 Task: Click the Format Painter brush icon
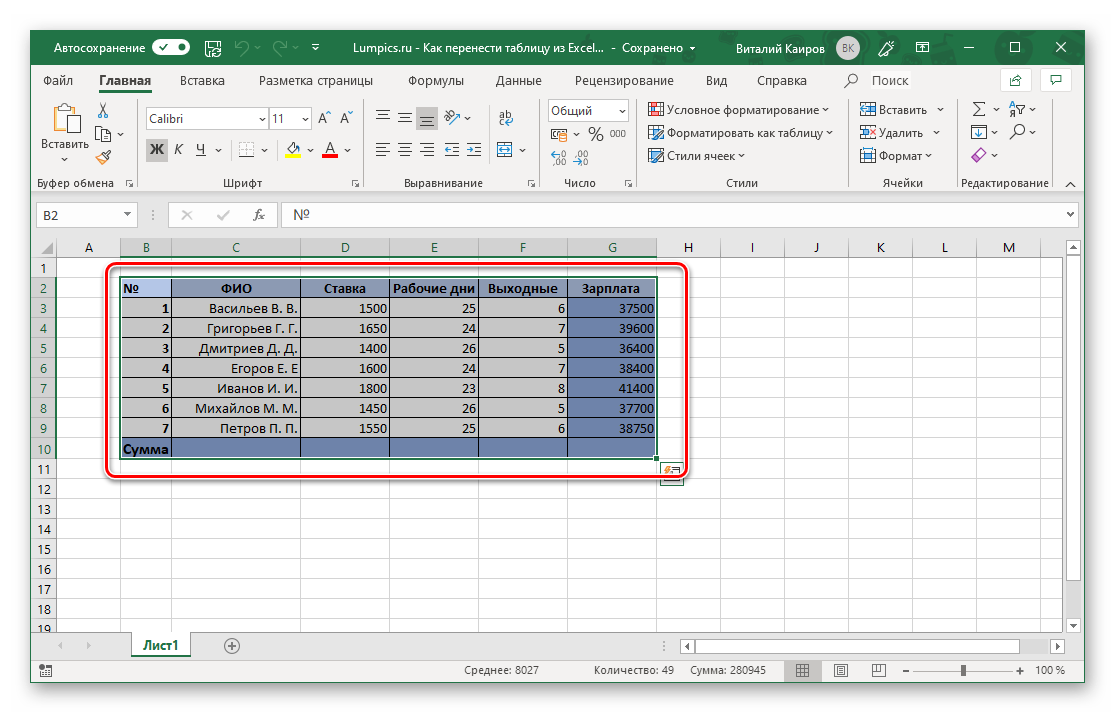pyautogui.click(x=103, y=157)
